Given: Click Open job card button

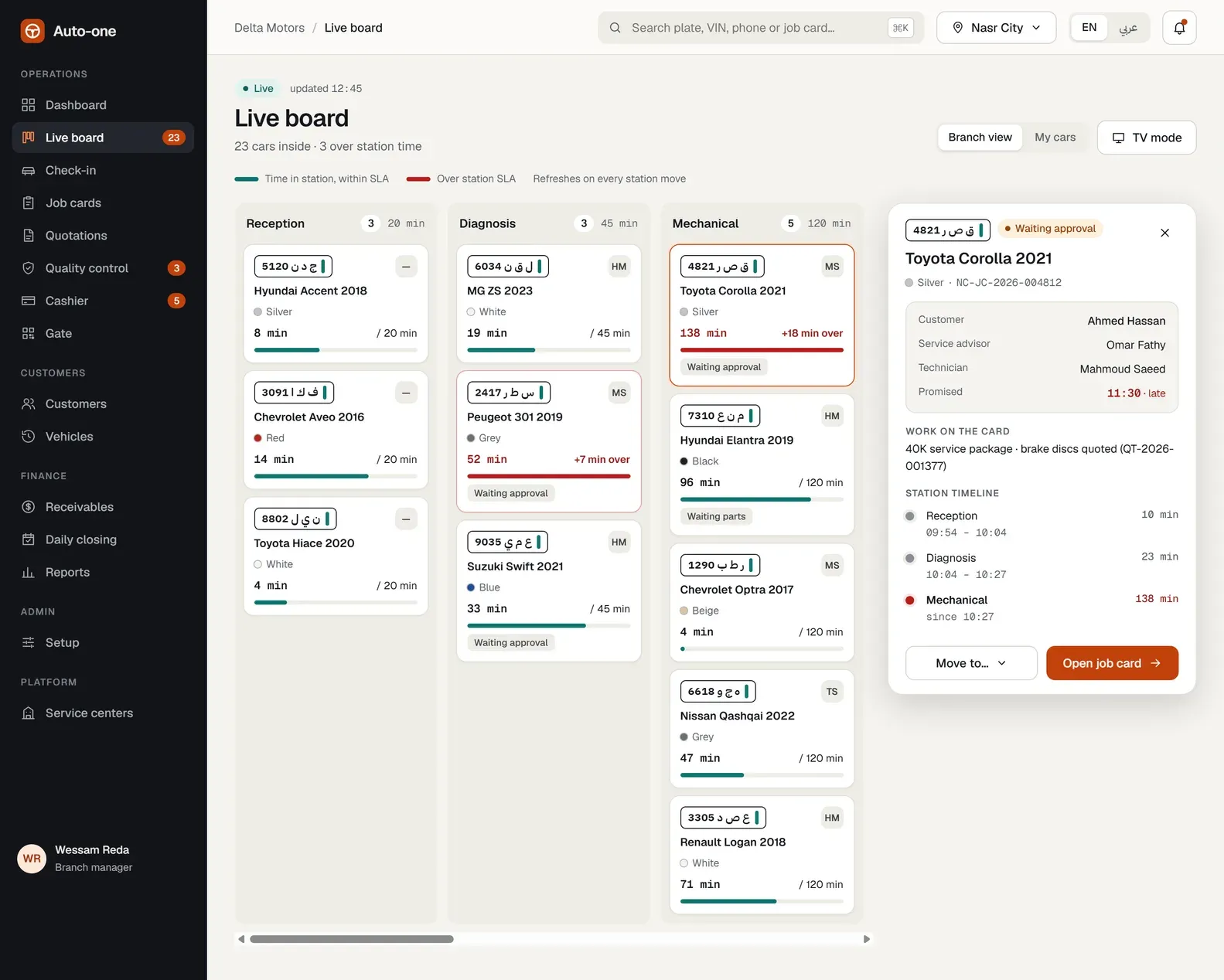Looking at the screenshot, I should coord(1112,663).
